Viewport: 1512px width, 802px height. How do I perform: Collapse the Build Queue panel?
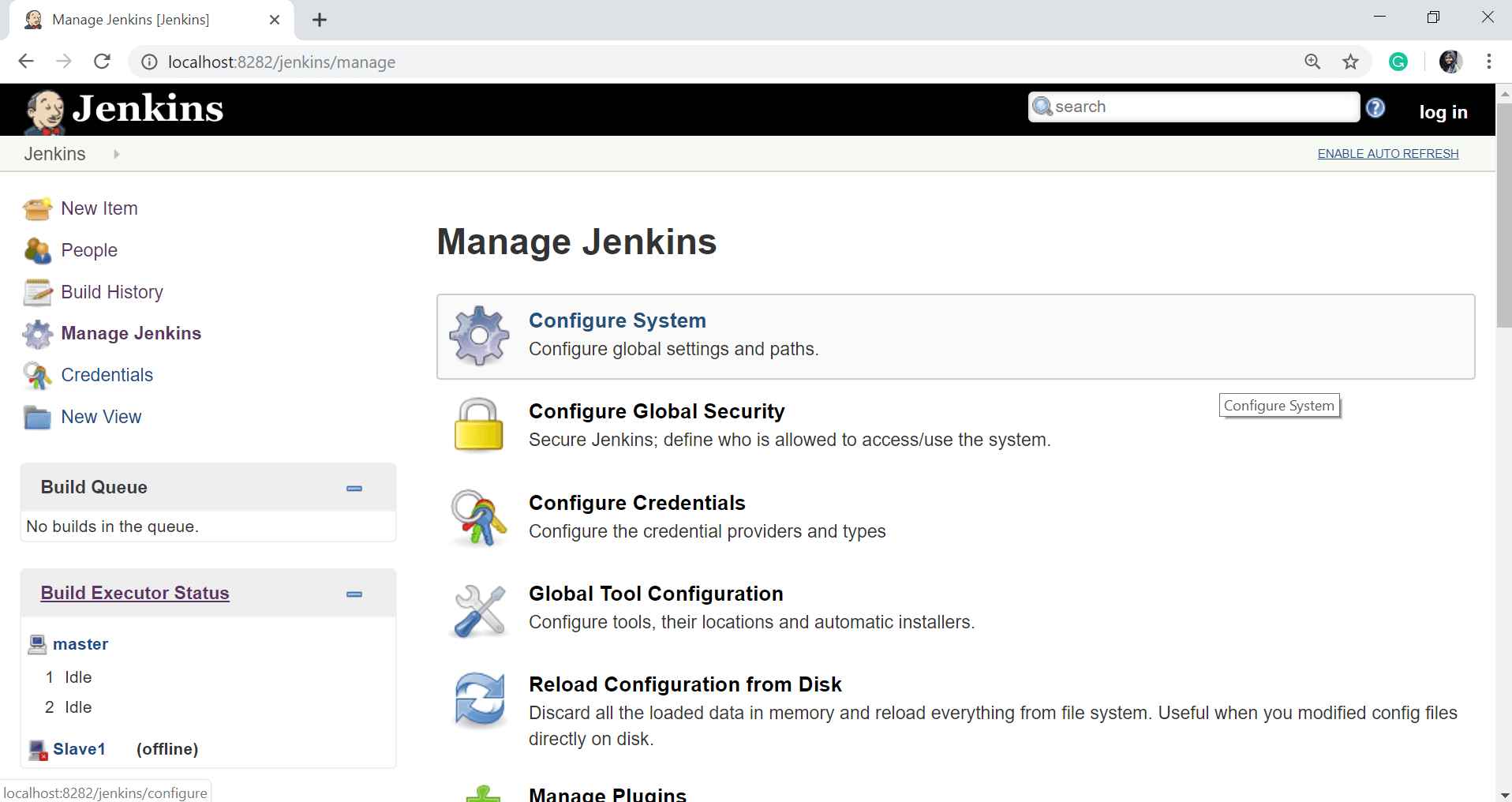coord(354,488)
